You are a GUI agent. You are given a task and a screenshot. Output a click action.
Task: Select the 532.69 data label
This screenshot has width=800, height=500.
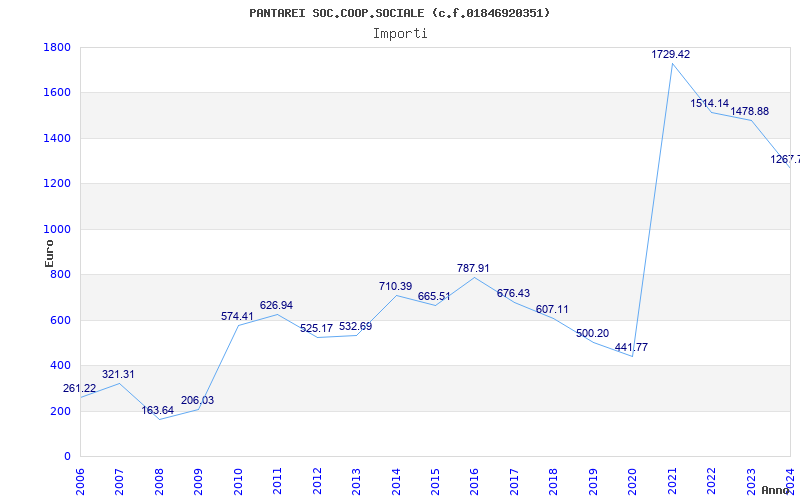tap(356, 327)
